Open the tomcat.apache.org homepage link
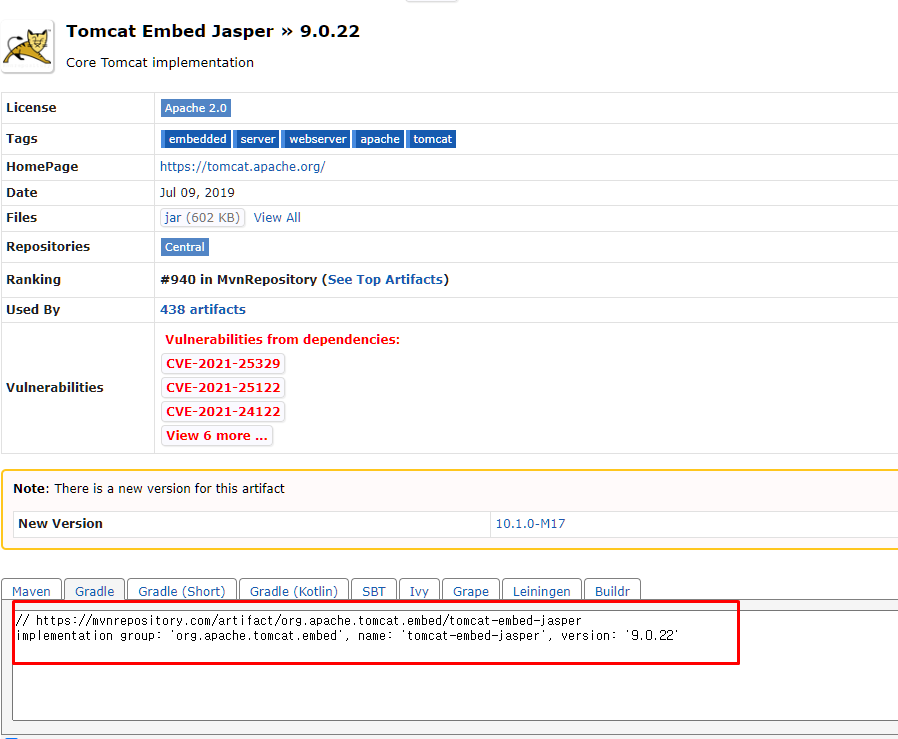 click(x=243, y=167)
